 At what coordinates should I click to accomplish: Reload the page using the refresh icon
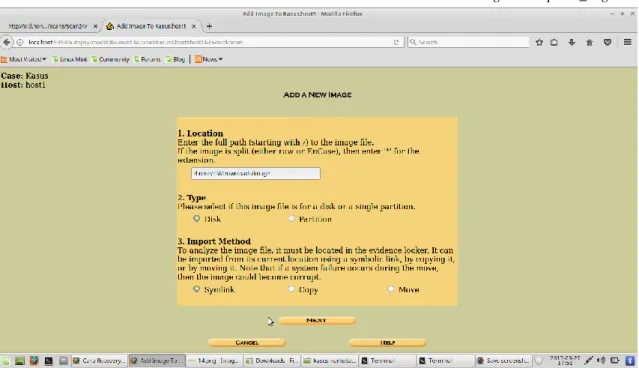(396, 42)
